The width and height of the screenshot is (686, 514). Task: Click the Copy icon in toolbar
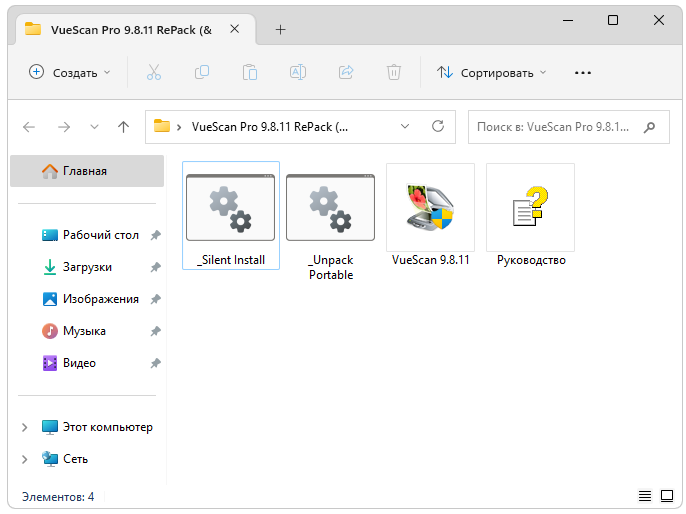[202, 72]
